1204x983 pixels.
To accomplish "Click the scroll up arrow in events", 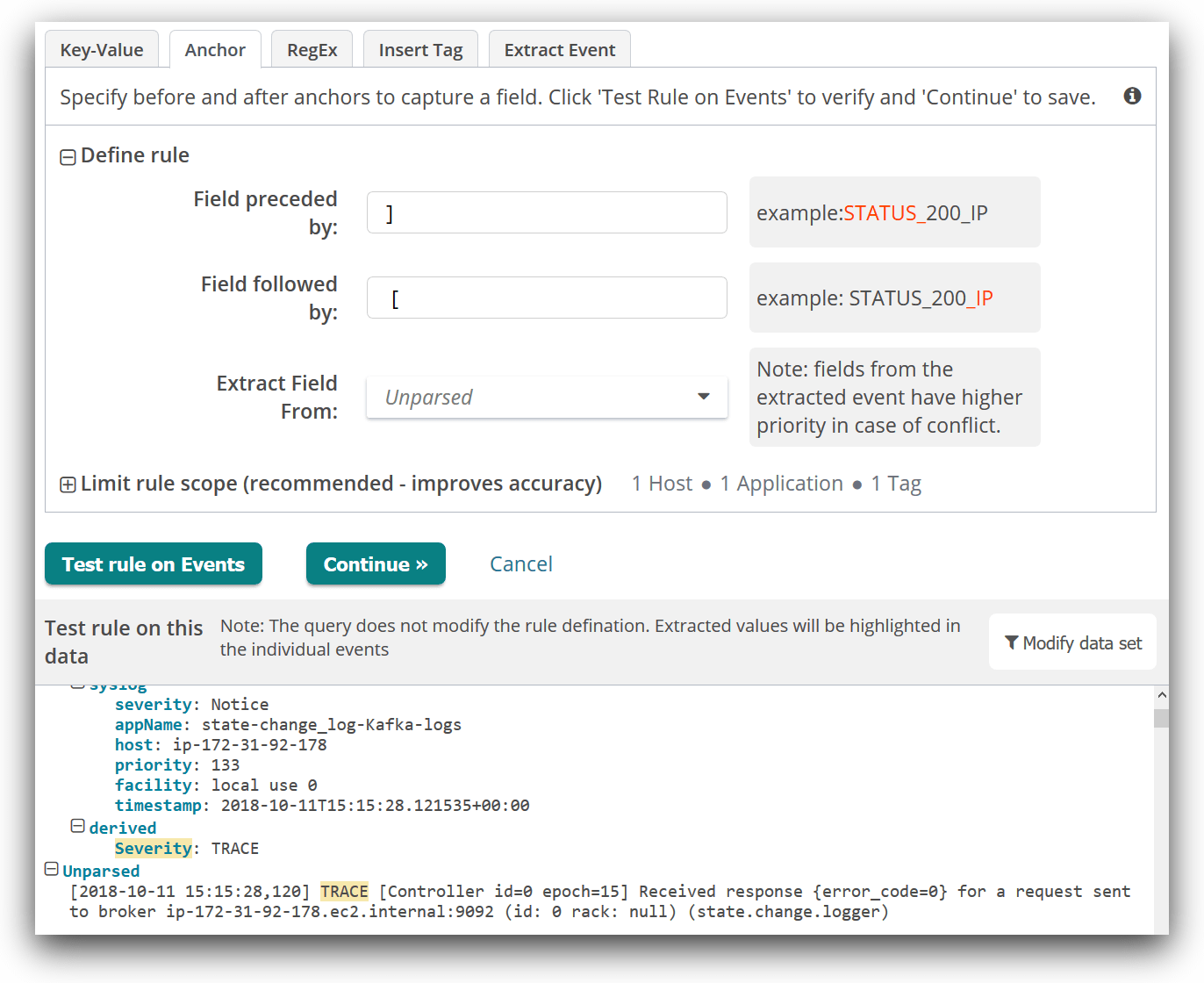I will [x=1161, y=695].
